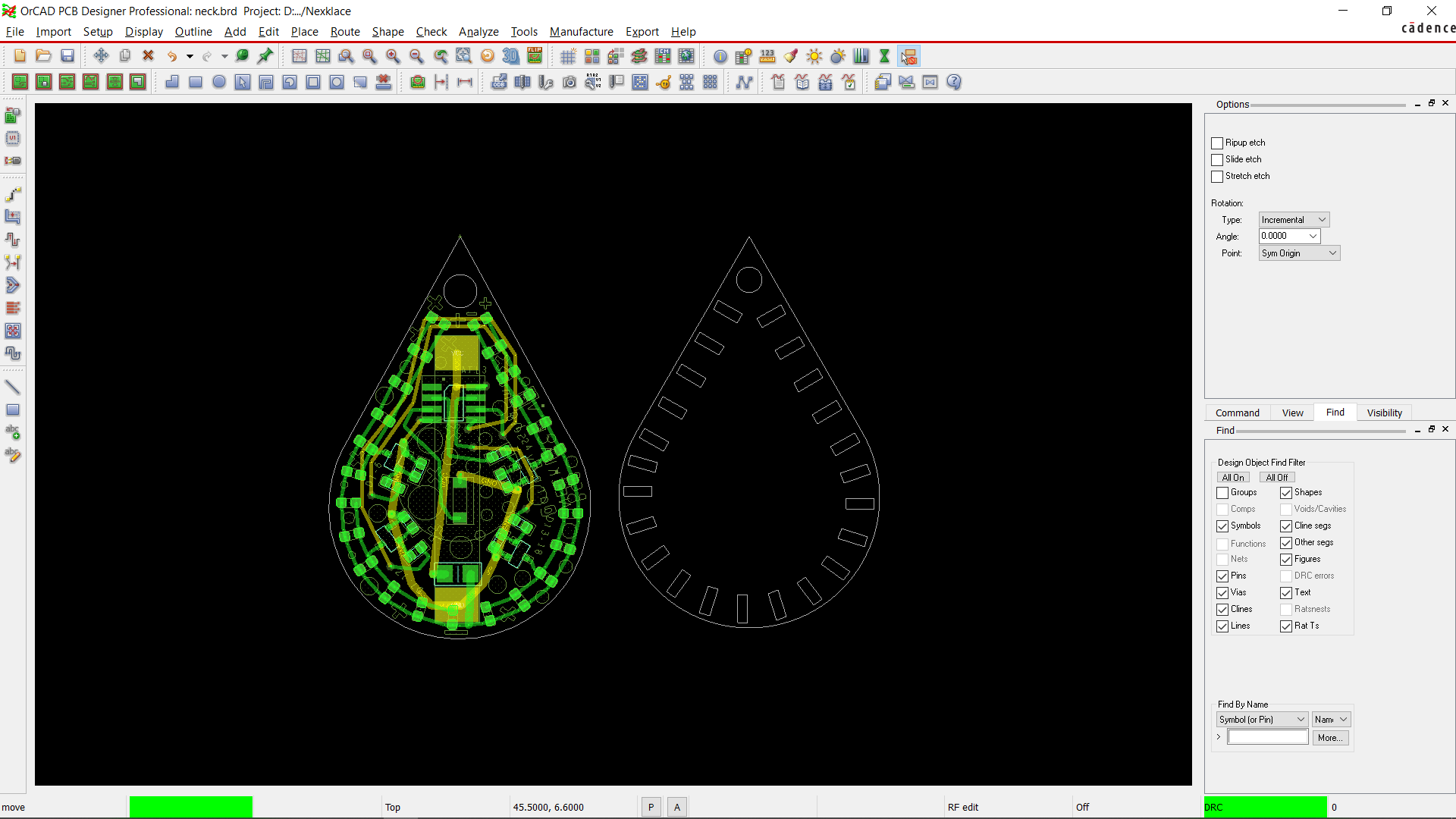Select the circle shape icon

(x=219, y=82)
